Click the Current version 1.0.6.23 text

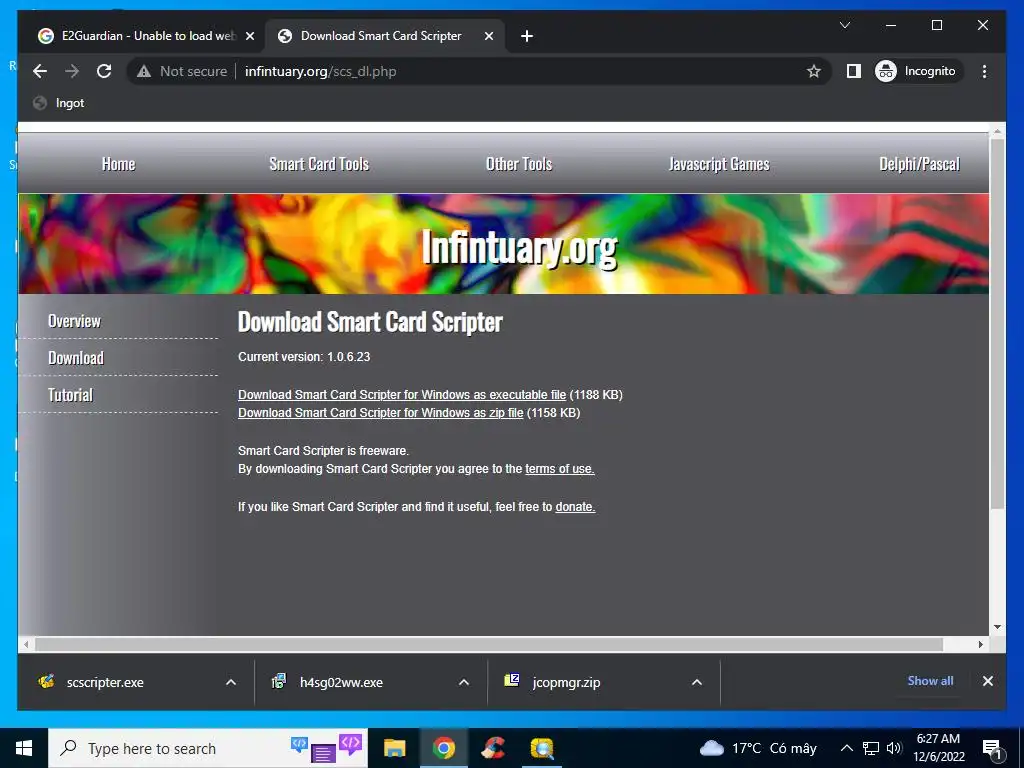tap(304, 357)
